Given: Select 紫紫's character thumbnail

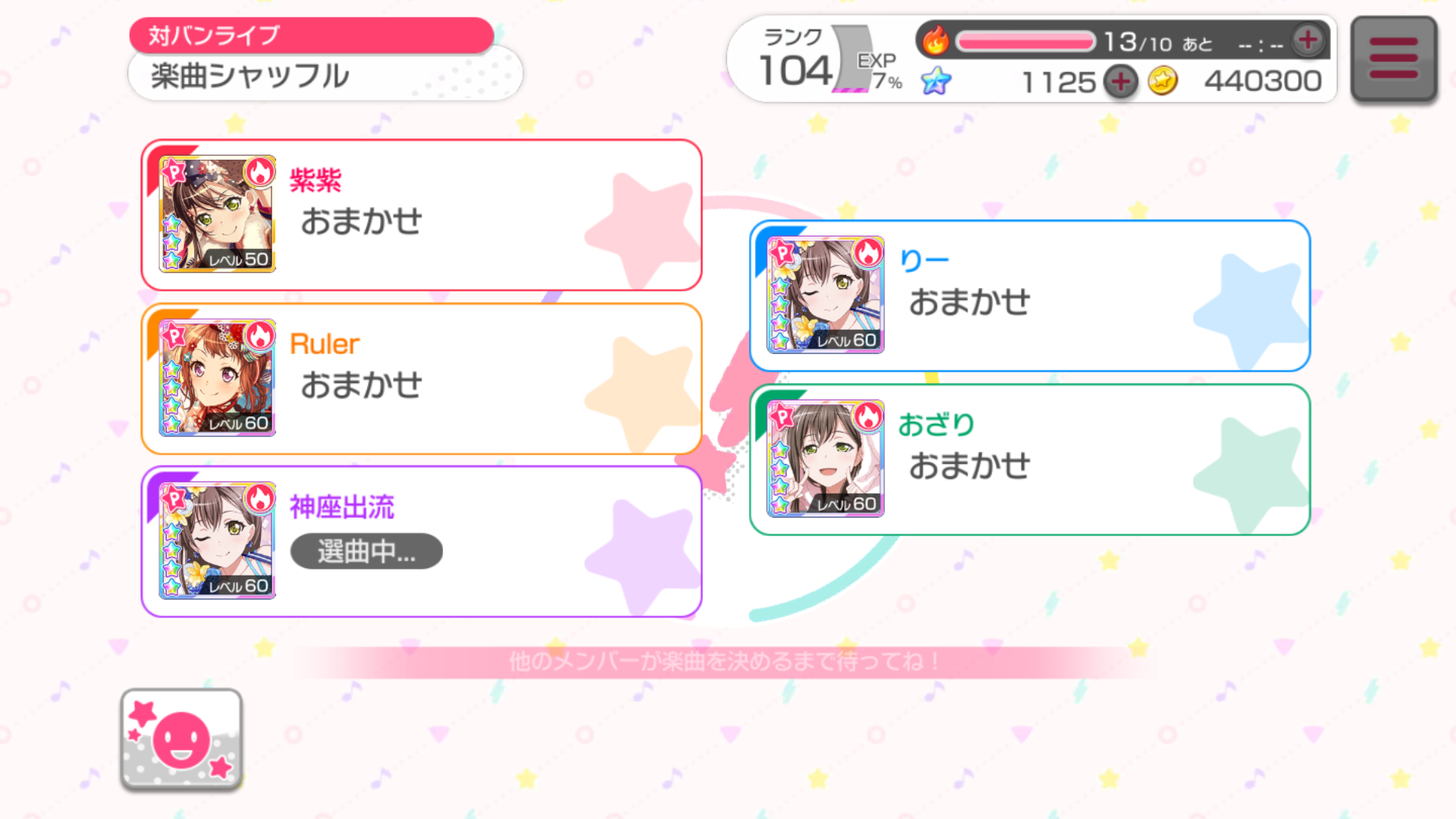Looking at the screenshot, I should pyautogui.click(x=217, y=214).
